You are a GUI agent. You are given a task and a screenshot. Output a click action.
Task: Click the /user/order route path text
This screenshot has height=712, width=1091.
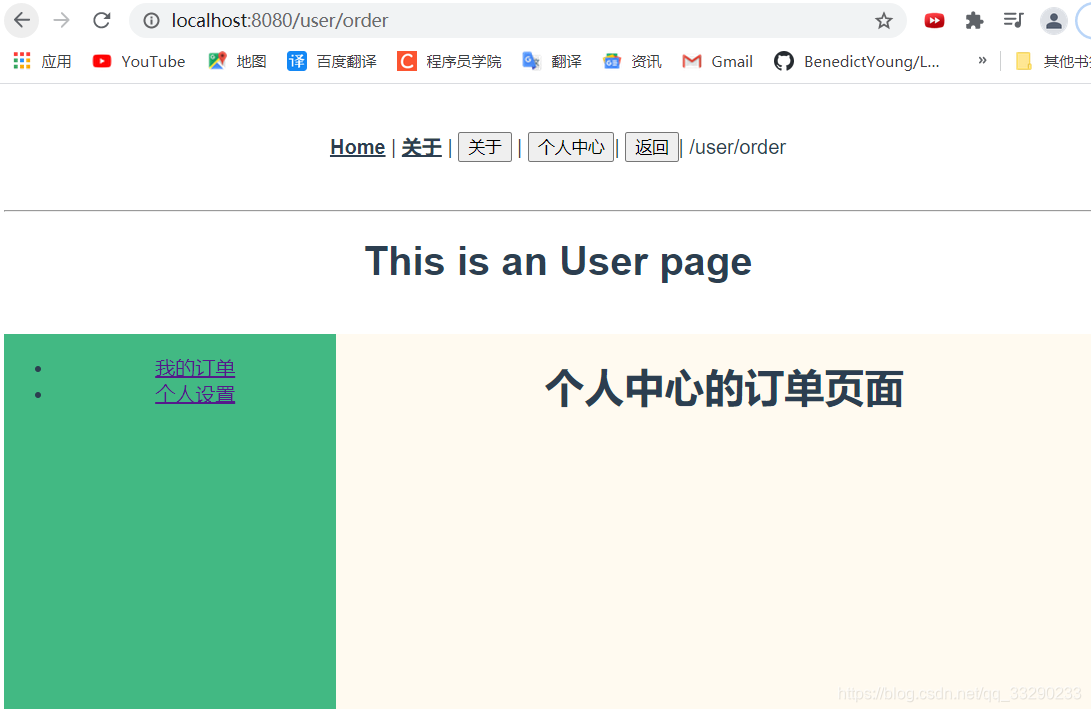coord(738,147)
